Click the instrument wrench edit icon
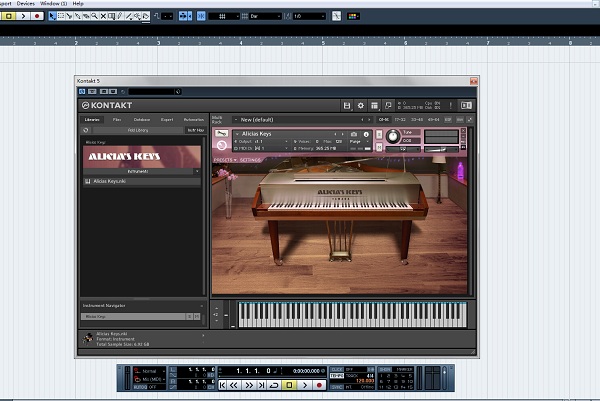The image size is (600, 401). tap(221, 134)
